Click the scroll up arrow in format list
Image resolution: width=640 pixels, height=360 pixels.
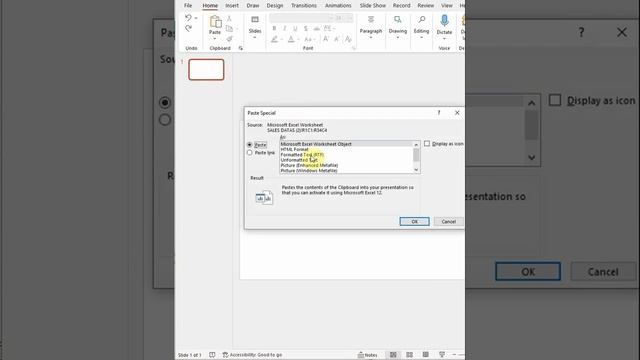pyautogui.click(x=416, y=144)
